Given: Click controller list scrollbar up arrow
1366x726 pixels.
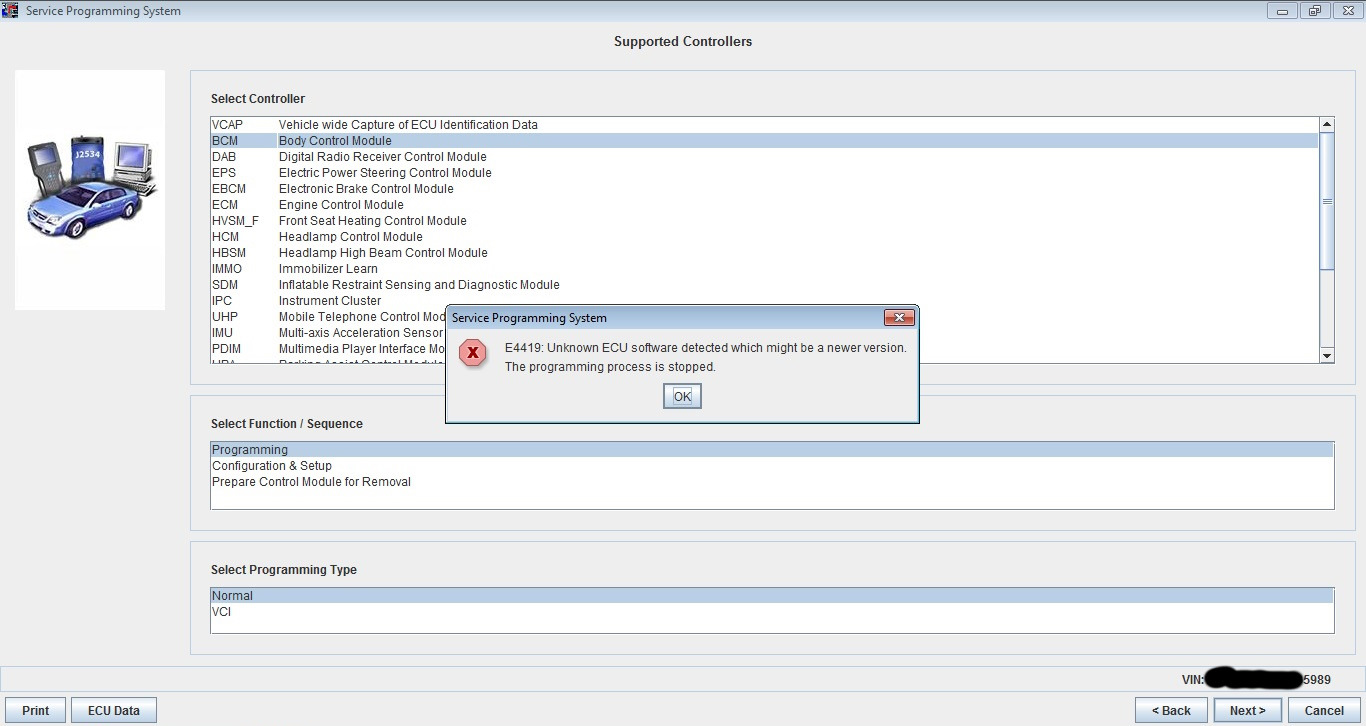Looking at the screenshot, I should tap(1327, 125).
